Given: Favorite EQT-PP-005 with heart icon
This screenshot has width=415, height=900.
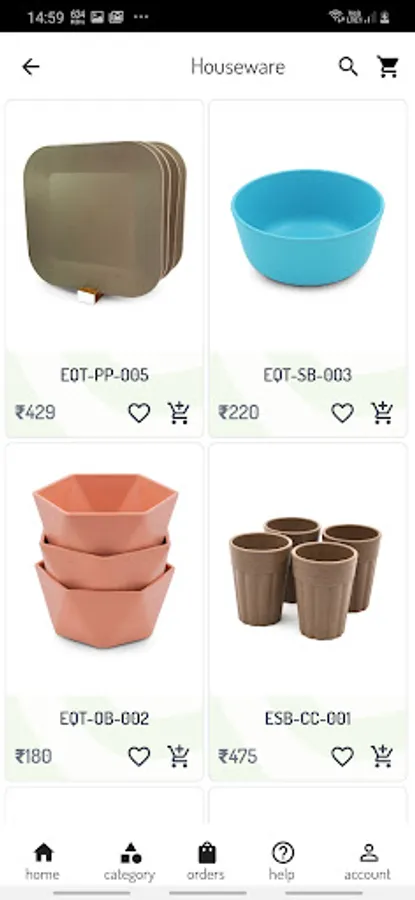Looking at the screenshot, I should click(139, 413).
